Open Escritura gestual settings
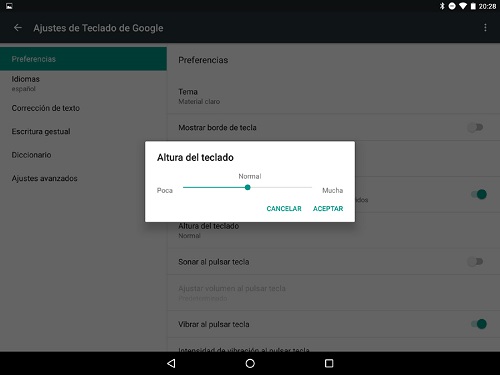The image size is (500, 375). pyautogui.click(x=83, y=131)
